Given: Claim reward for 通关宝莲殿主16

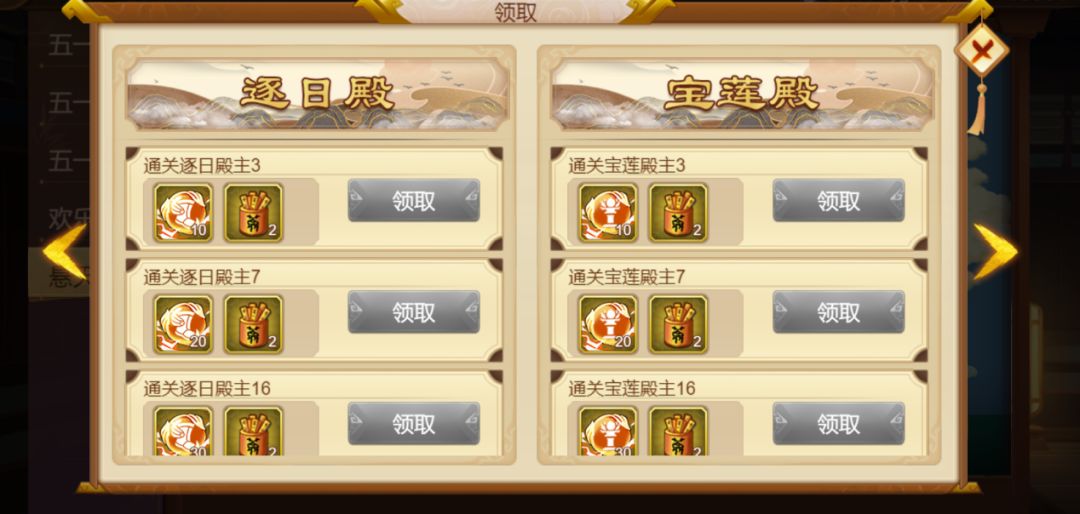Looking at the screenshot, I should pos(839,424).
